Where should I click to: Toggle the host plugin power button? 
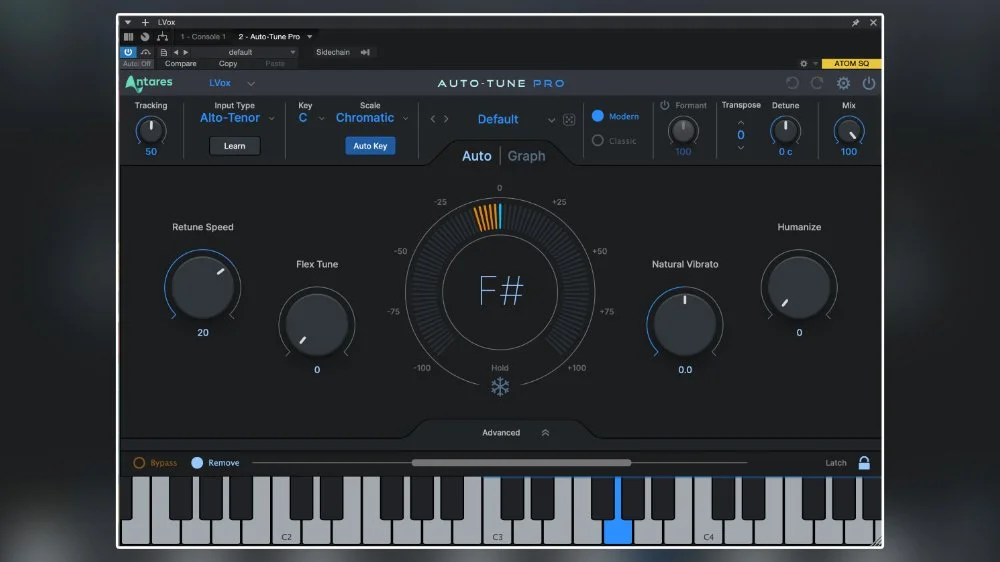[x=128, y=52]
